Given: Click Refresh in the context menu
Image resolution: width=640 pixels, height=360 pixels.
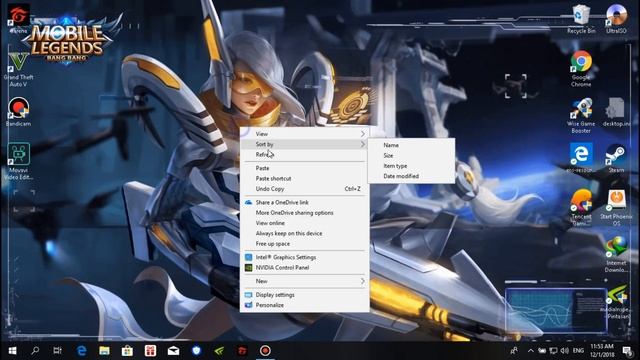Looking at the screenshot, I should click(x=304, y=155).
